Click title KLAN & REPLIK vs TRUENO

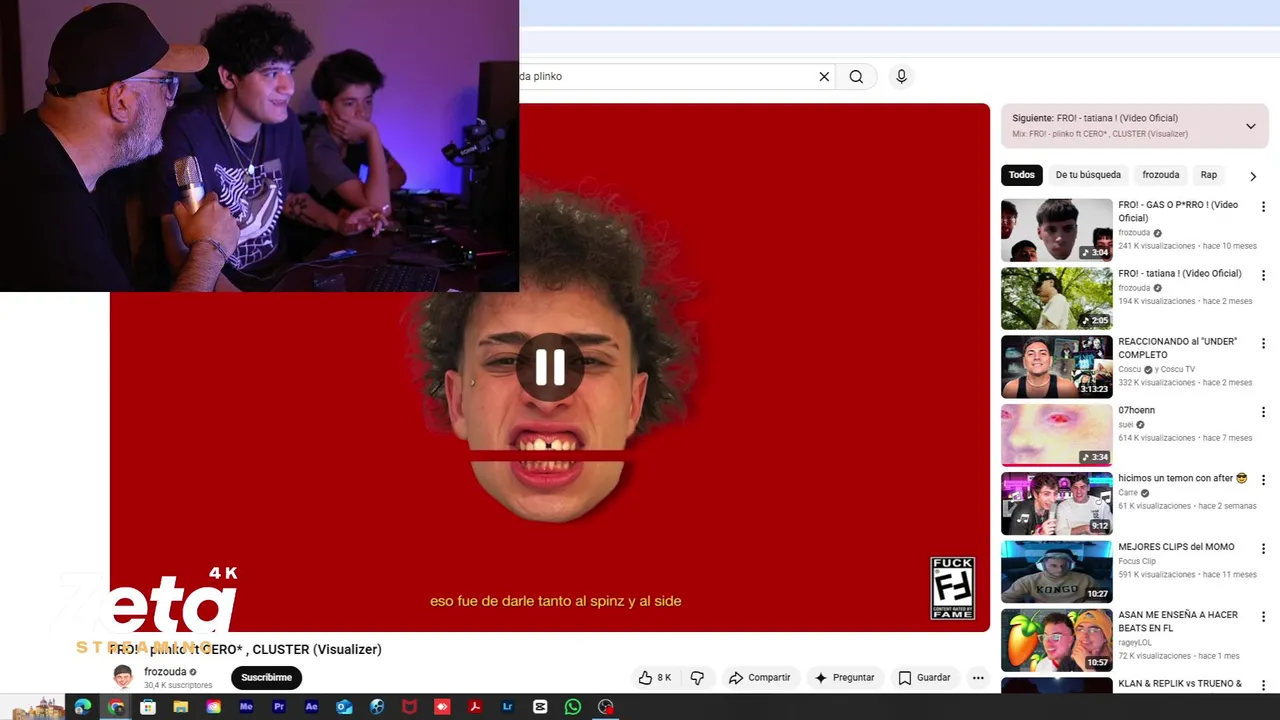point(1180,684)
